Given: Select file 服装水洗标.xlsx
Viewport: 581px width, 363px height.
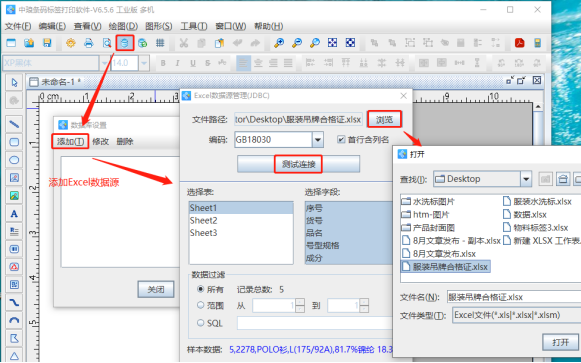Looking at the screenshot, I should (537, 202).
